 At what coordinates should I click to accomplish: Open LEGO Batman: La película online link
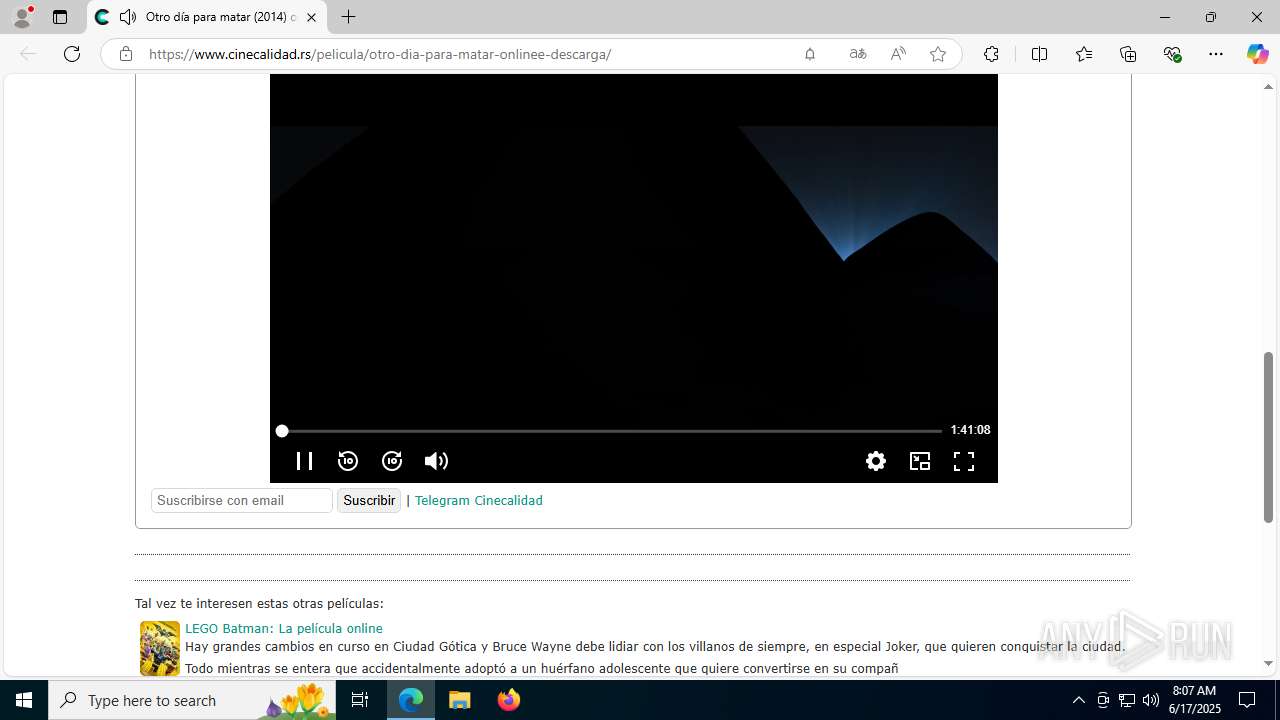tap(284, 628)
